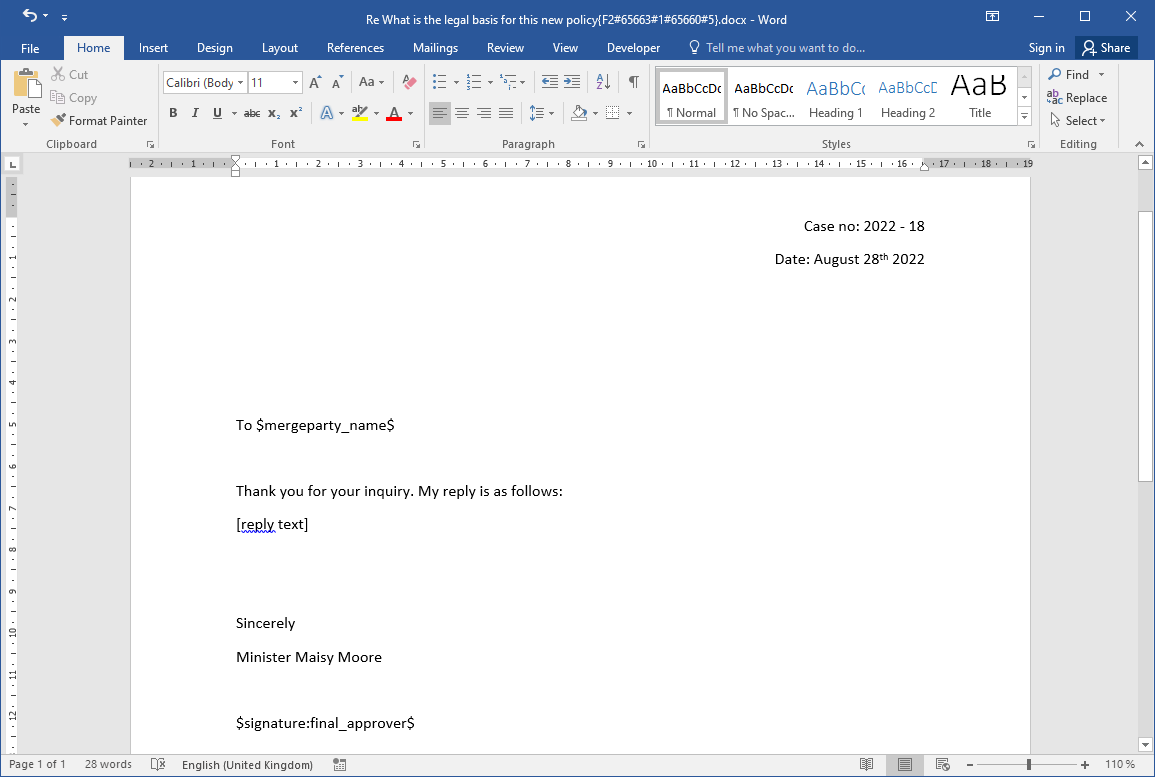This screenshot has height=777, width=1155.
Task: Click the Increase Indent icon
Action: [x=572, y=82]
